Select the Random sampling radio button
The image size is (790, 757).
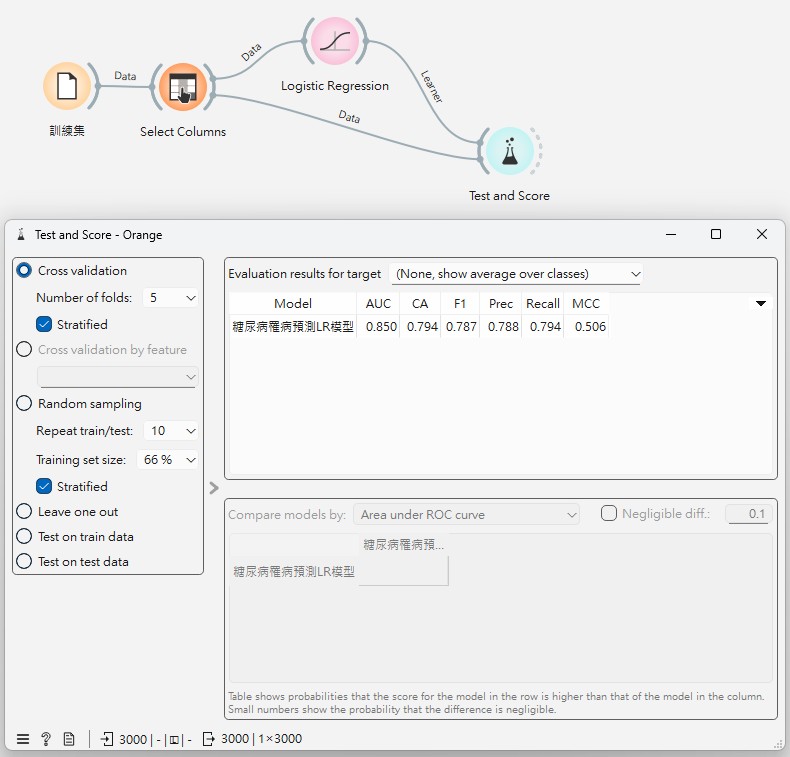pos(25,404)
